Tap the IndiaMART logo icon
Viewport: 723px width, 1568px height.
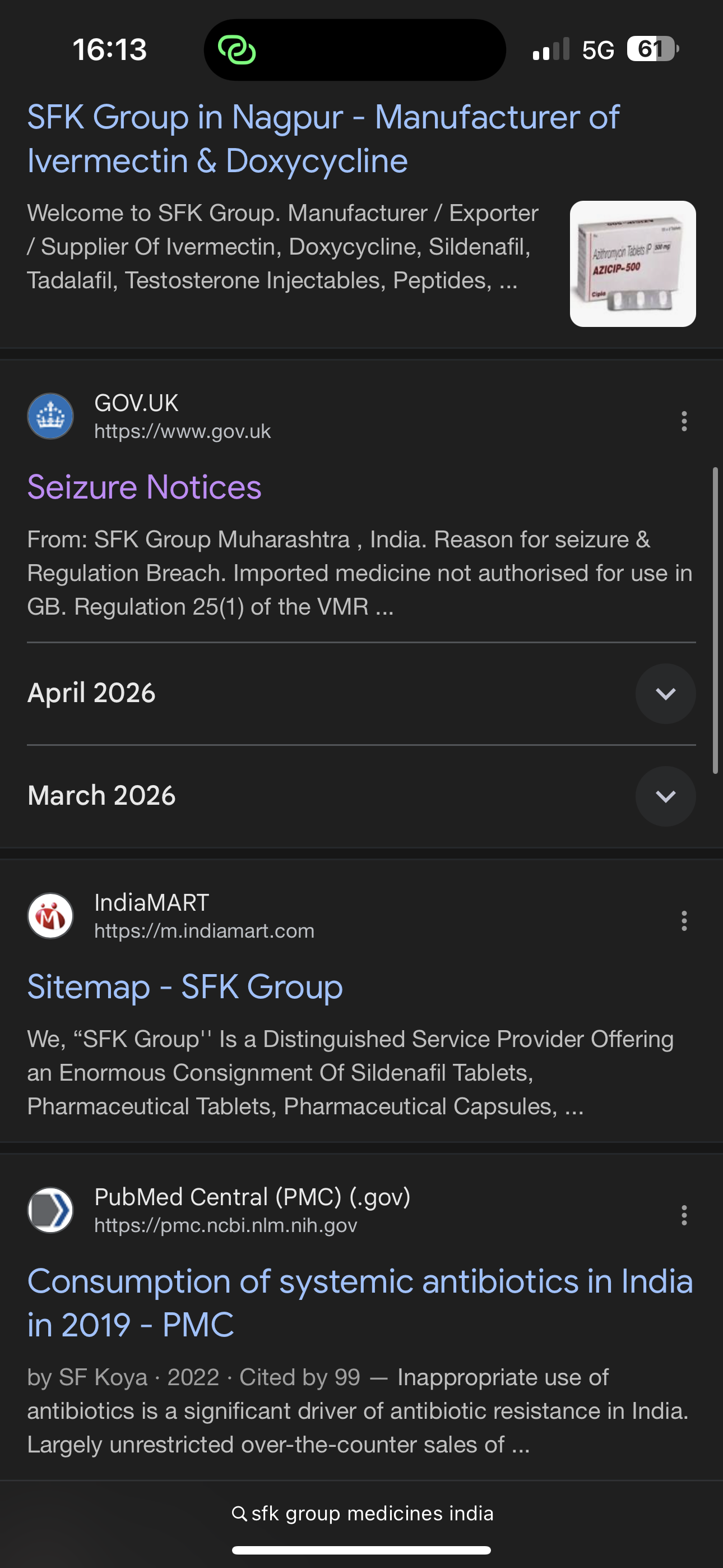[50, 916]
